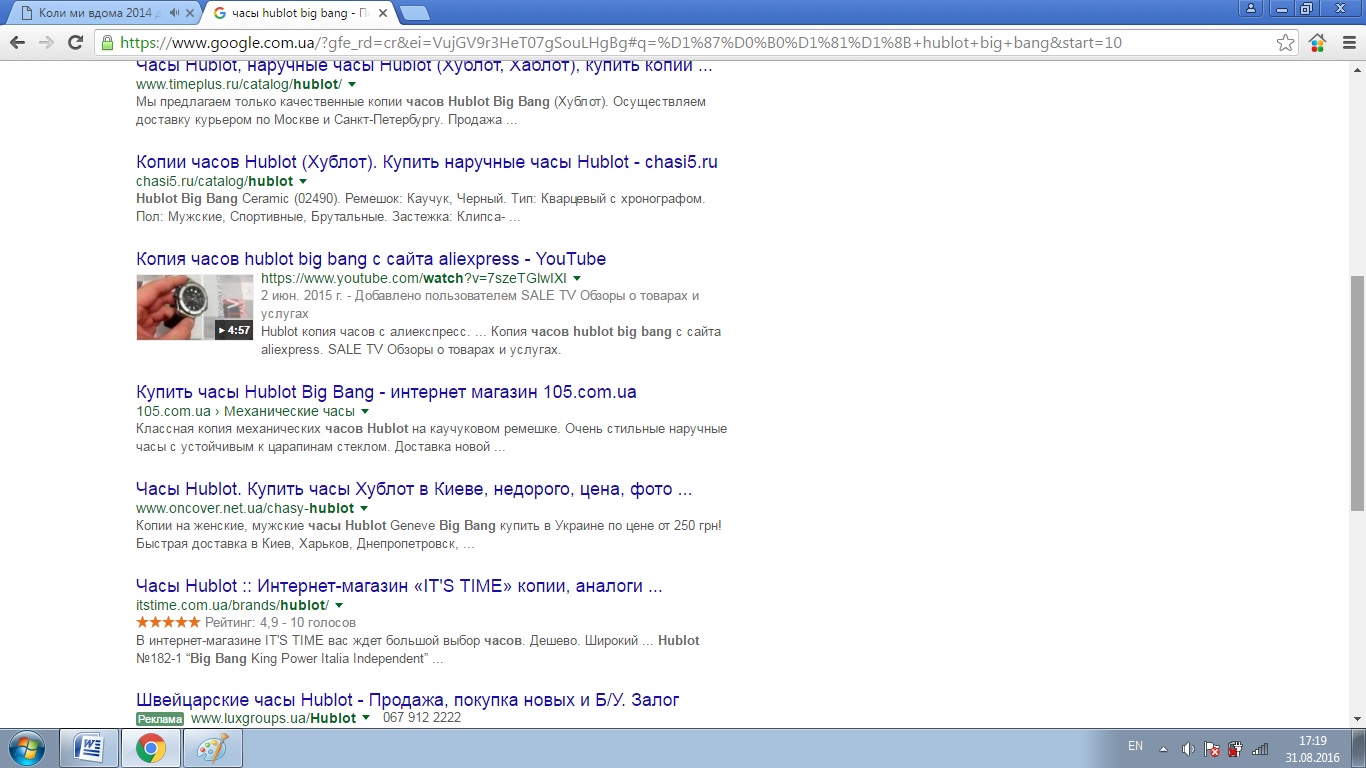Mute the audio icon on first tab
1366x768 pixels.
[x=174, y=13]
